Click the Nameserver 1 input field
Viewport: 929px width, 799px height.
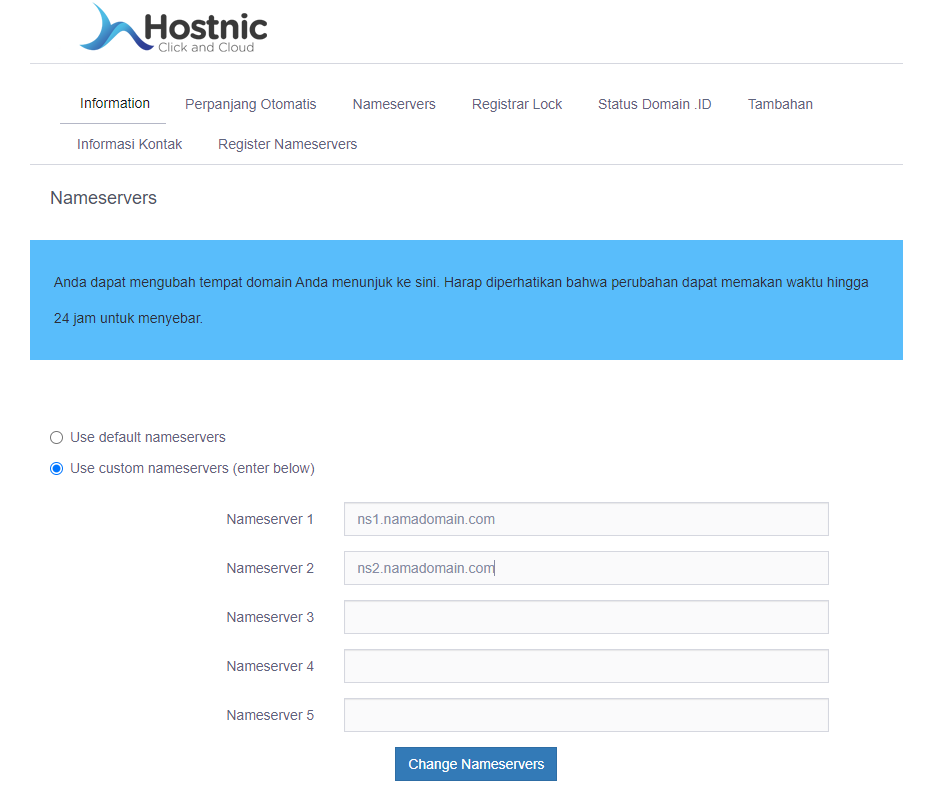point(586,519)
